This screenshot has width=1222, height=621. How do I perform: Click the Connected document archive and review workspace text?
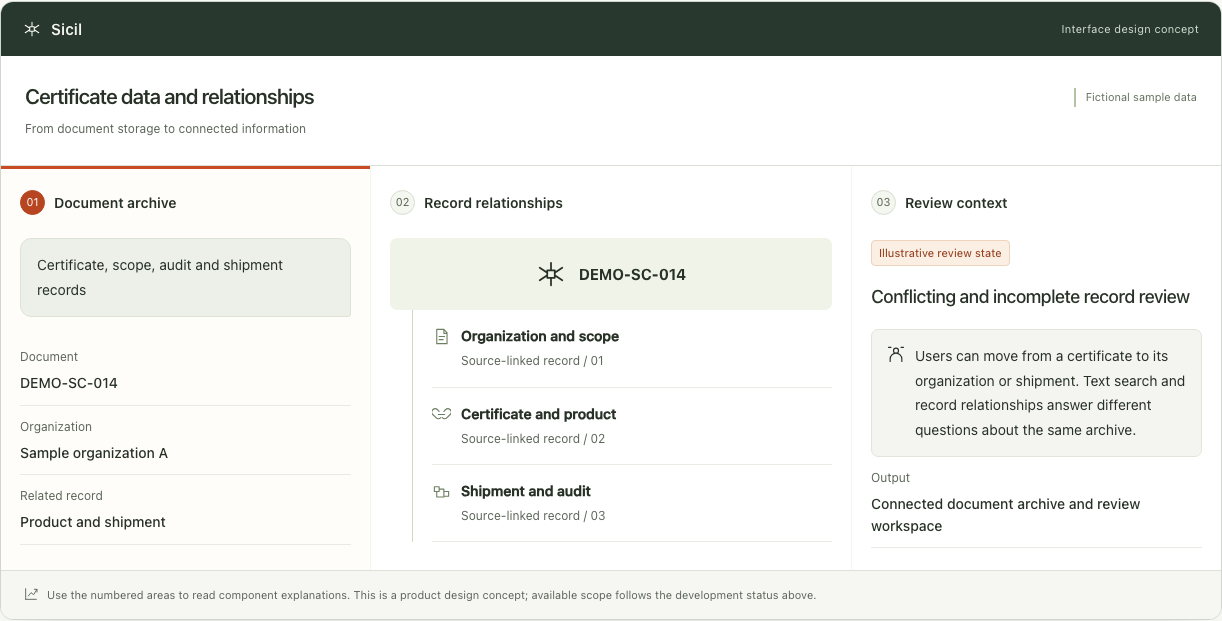click(x=1005, y=515)
